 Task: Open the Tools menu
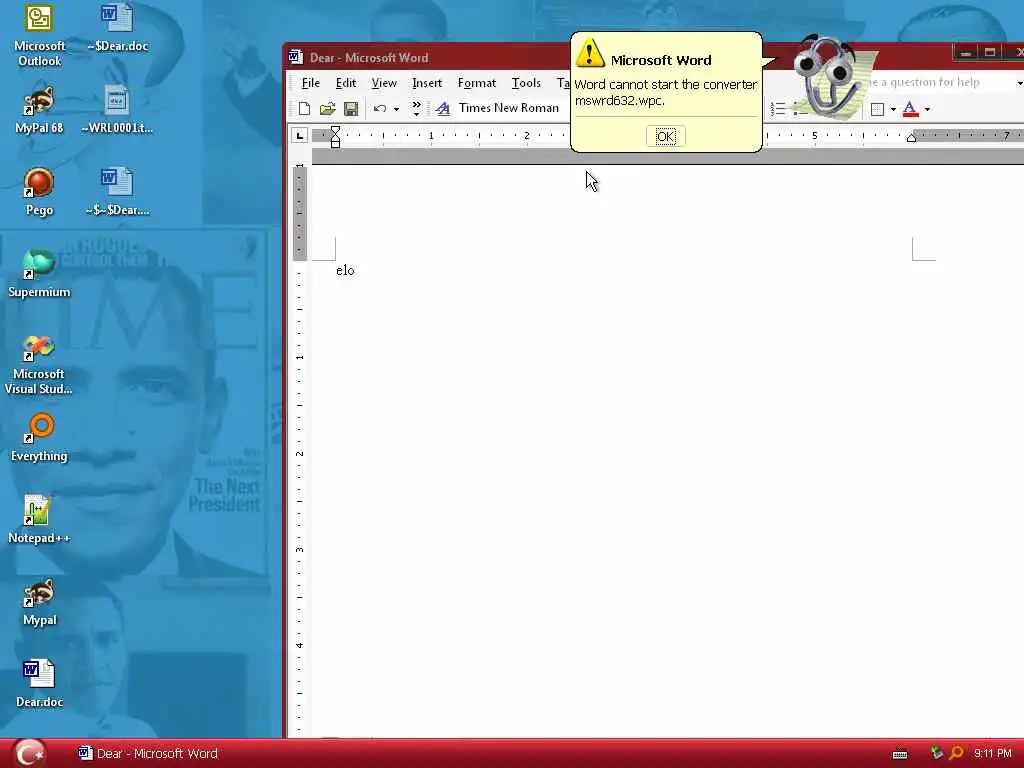point(526,83)
